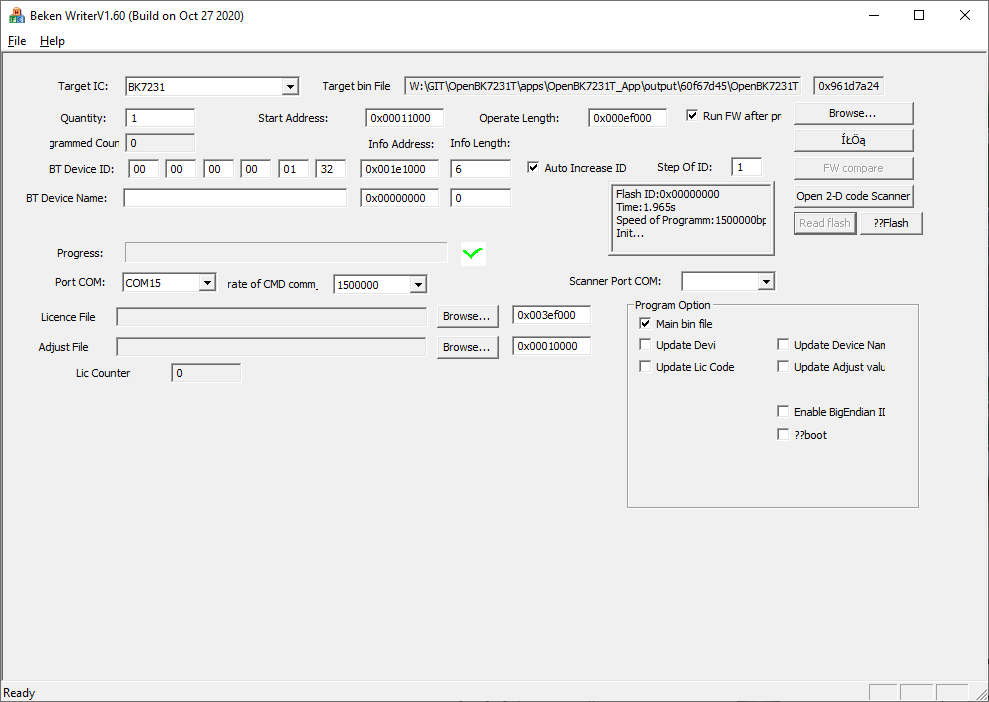Image resolution: width=989 pixels, height=702 pixels.
Task: Focus the Start Address field
Action: 404,118
